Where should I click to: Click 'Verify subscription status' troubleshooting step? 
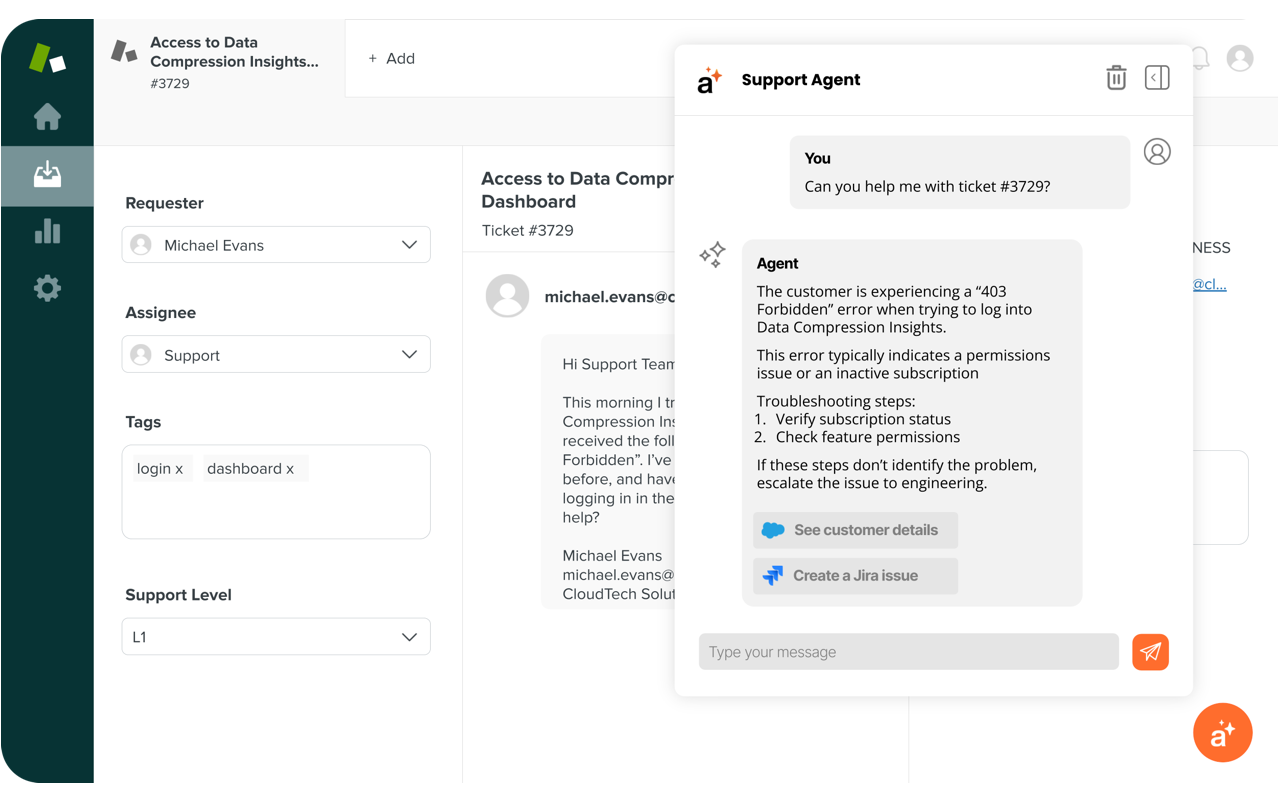coord(863,419)
